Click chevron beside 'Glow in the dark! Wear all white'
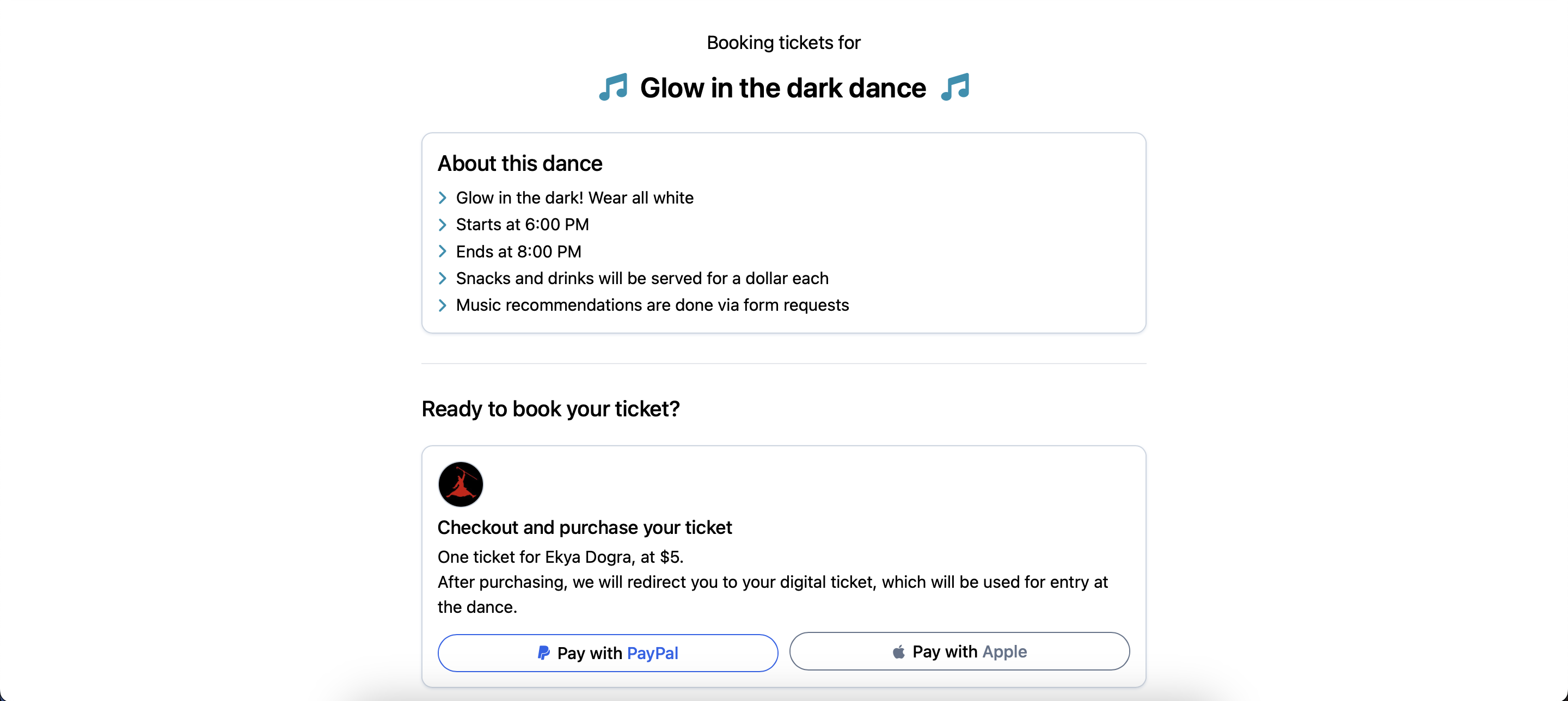 pyautogui.click(x=443, y=198)
